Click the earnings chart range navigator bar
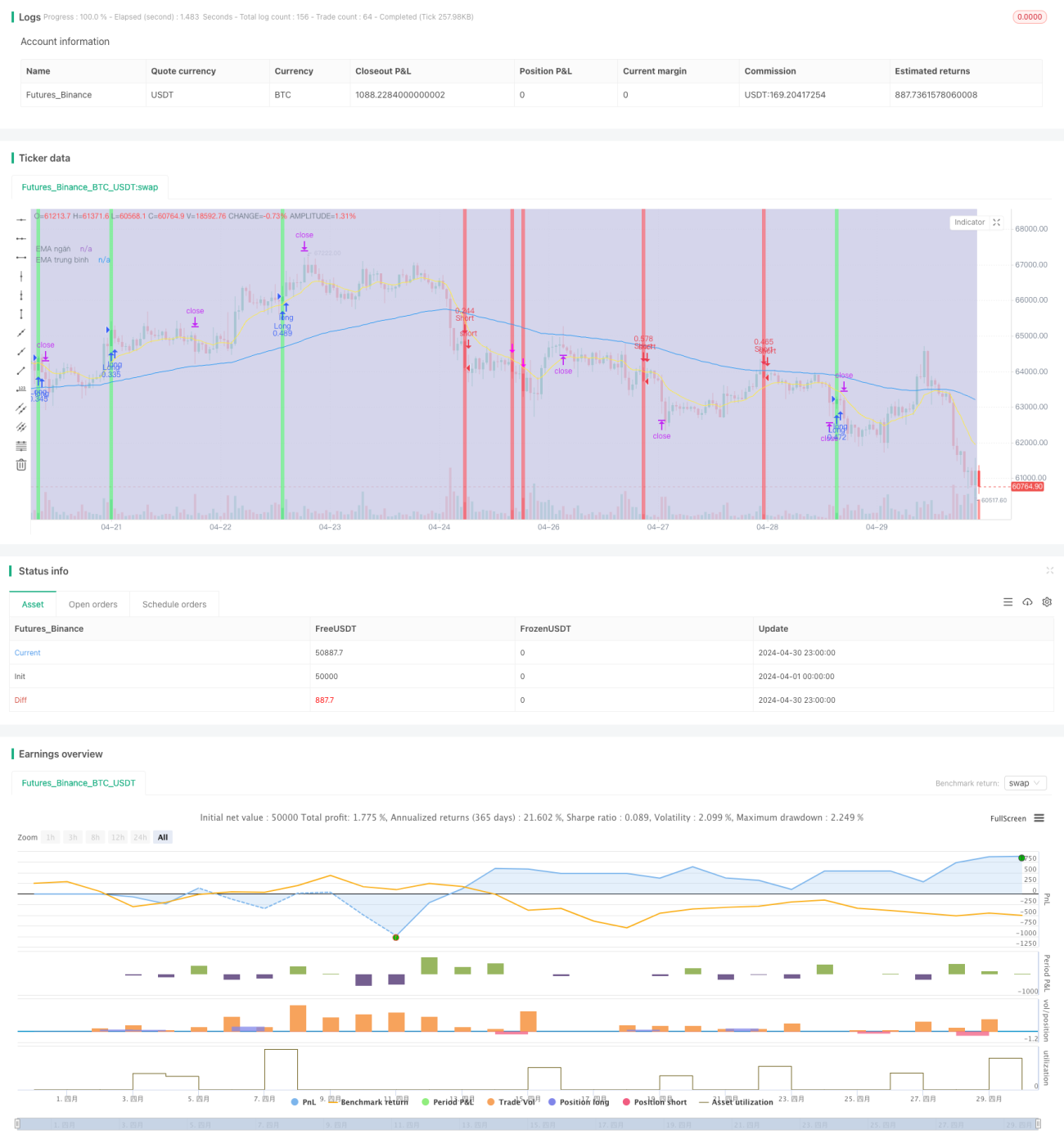The width and height of the screenshot is (1064, 1148). tap(528, 1124)
